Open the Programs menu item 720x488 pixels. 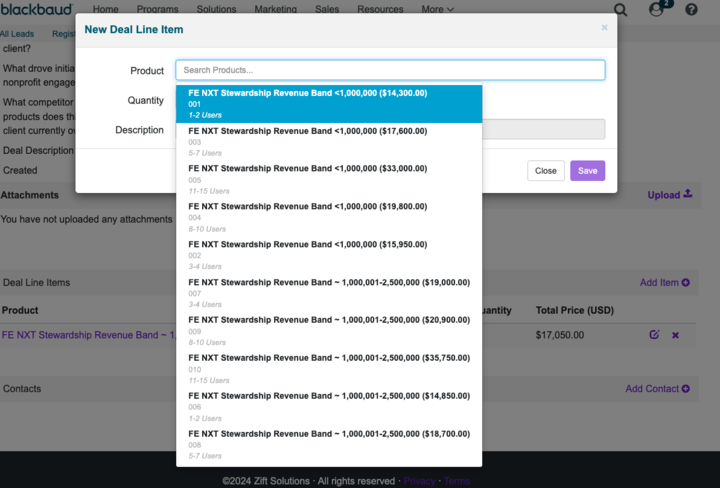point(158,9)
